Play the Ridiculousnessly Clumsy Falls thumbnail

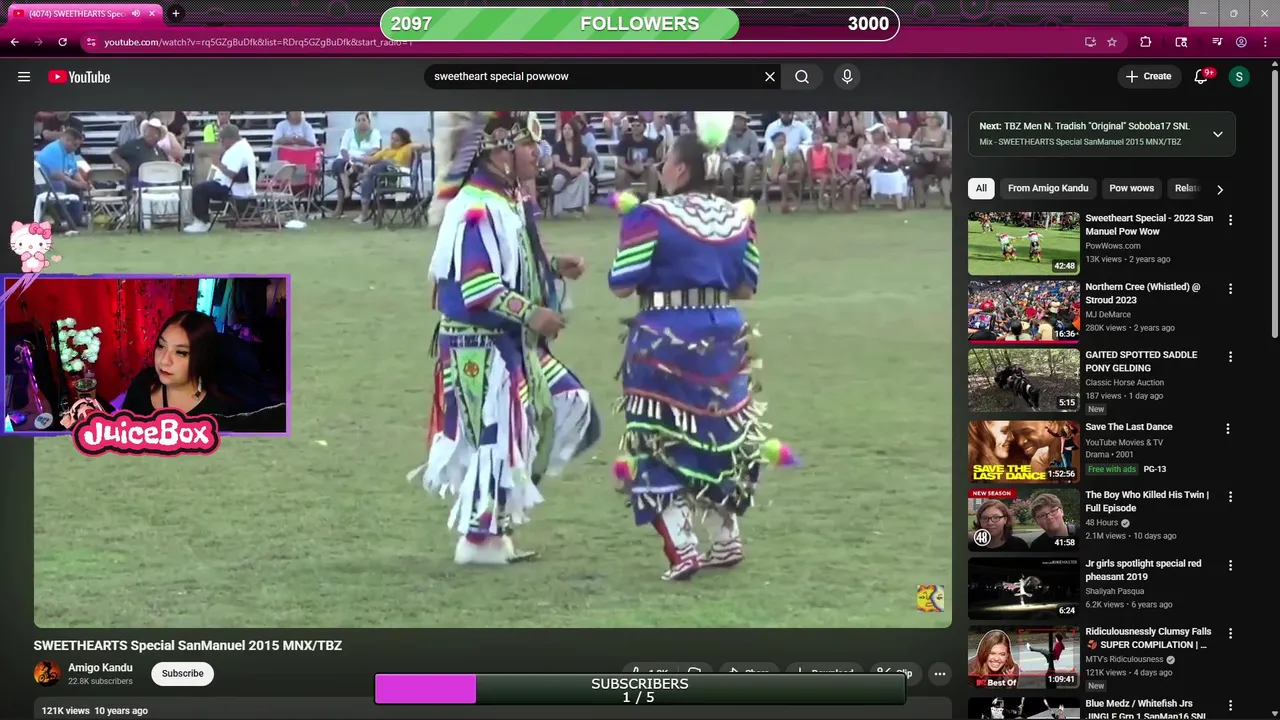(x=1023, y=657)
